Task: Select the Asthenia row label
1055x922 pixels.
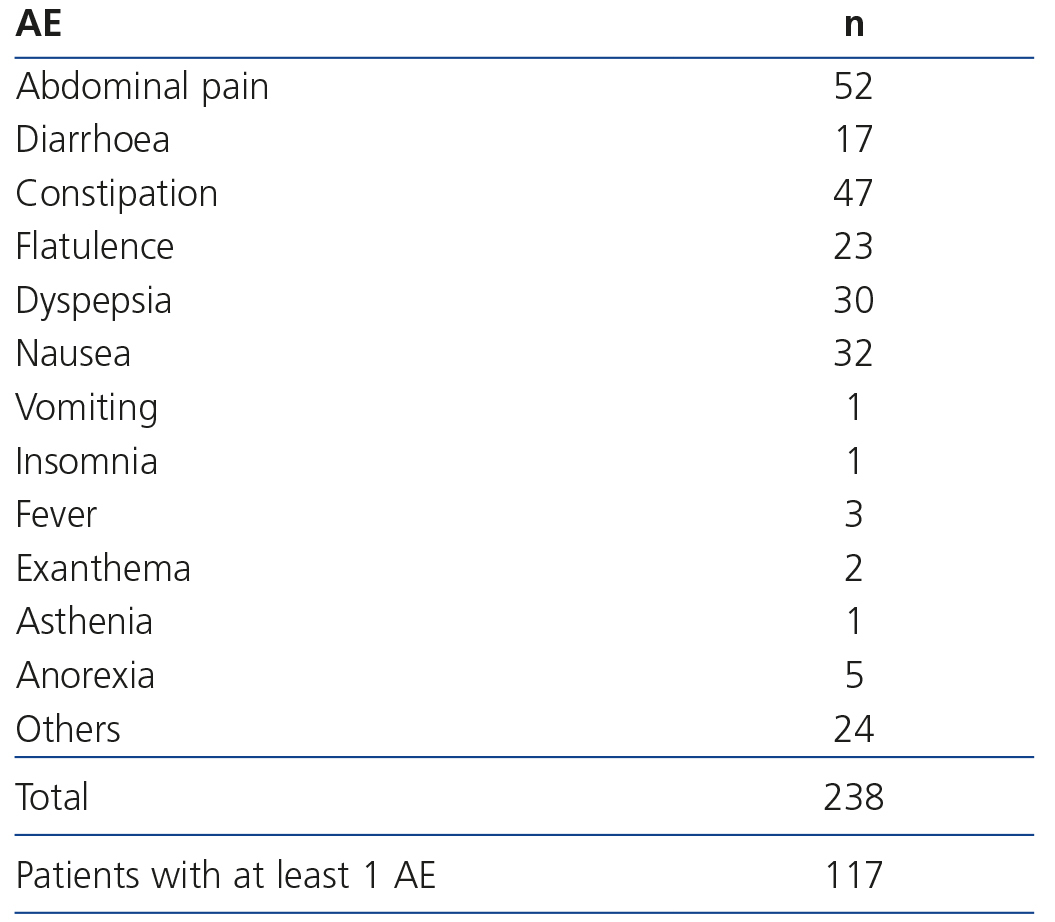Action: click(84, 622)
